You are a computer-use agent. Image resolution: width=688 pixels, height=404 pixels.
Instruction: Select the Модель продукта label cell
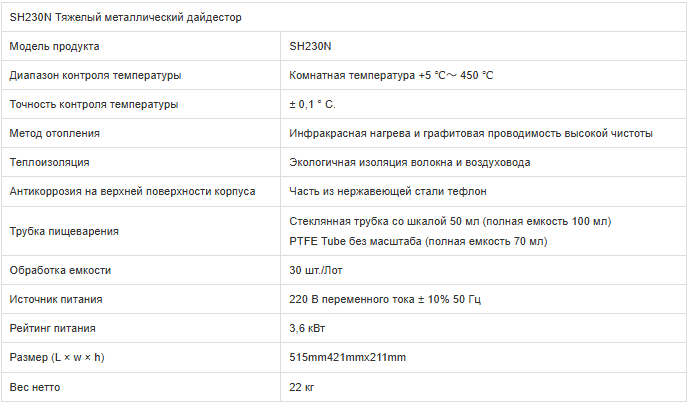coord(54,46)
